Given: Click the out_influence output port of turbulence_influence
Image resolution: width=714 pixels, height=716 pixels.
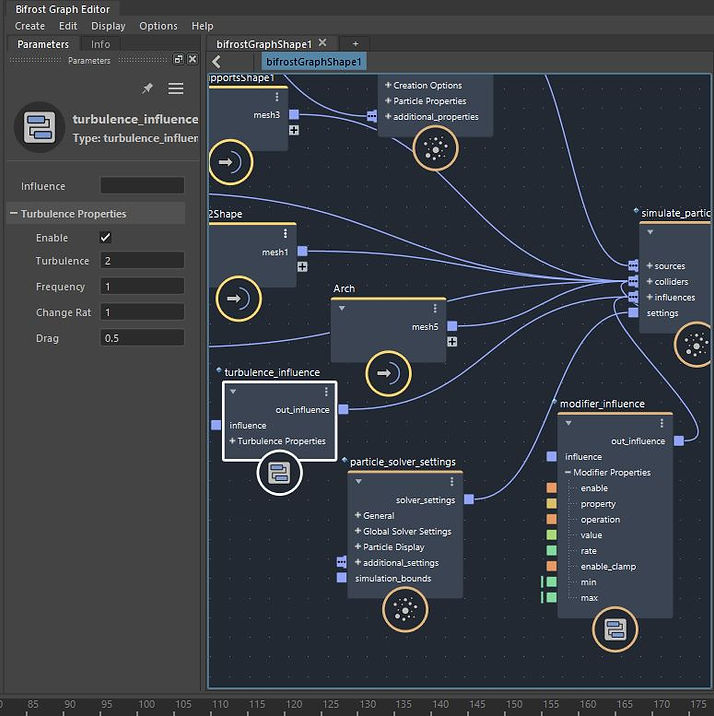Looking at the screenshot, I should [343, 409].
